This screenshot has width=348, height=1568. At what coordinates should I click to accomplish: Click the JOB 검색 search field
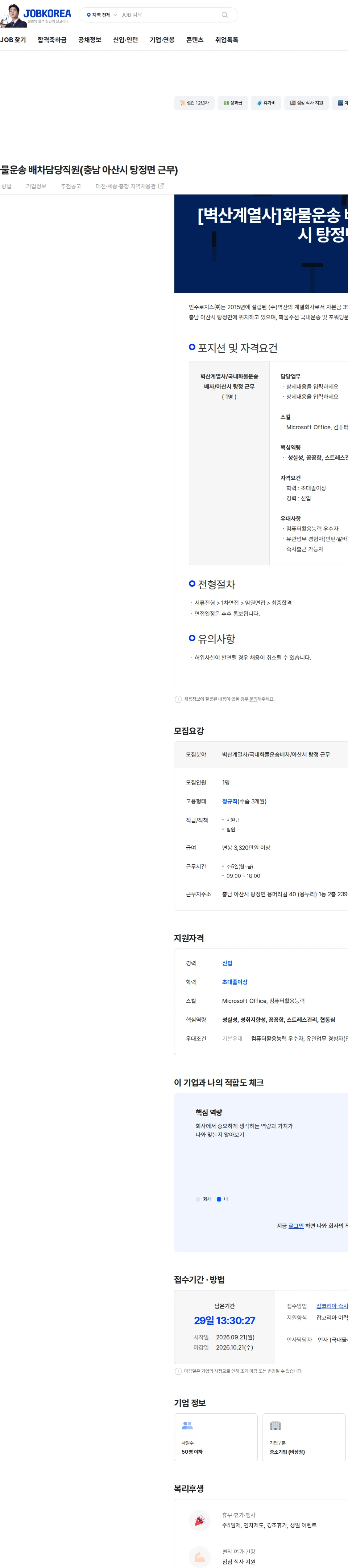click(x=167, y=15)
